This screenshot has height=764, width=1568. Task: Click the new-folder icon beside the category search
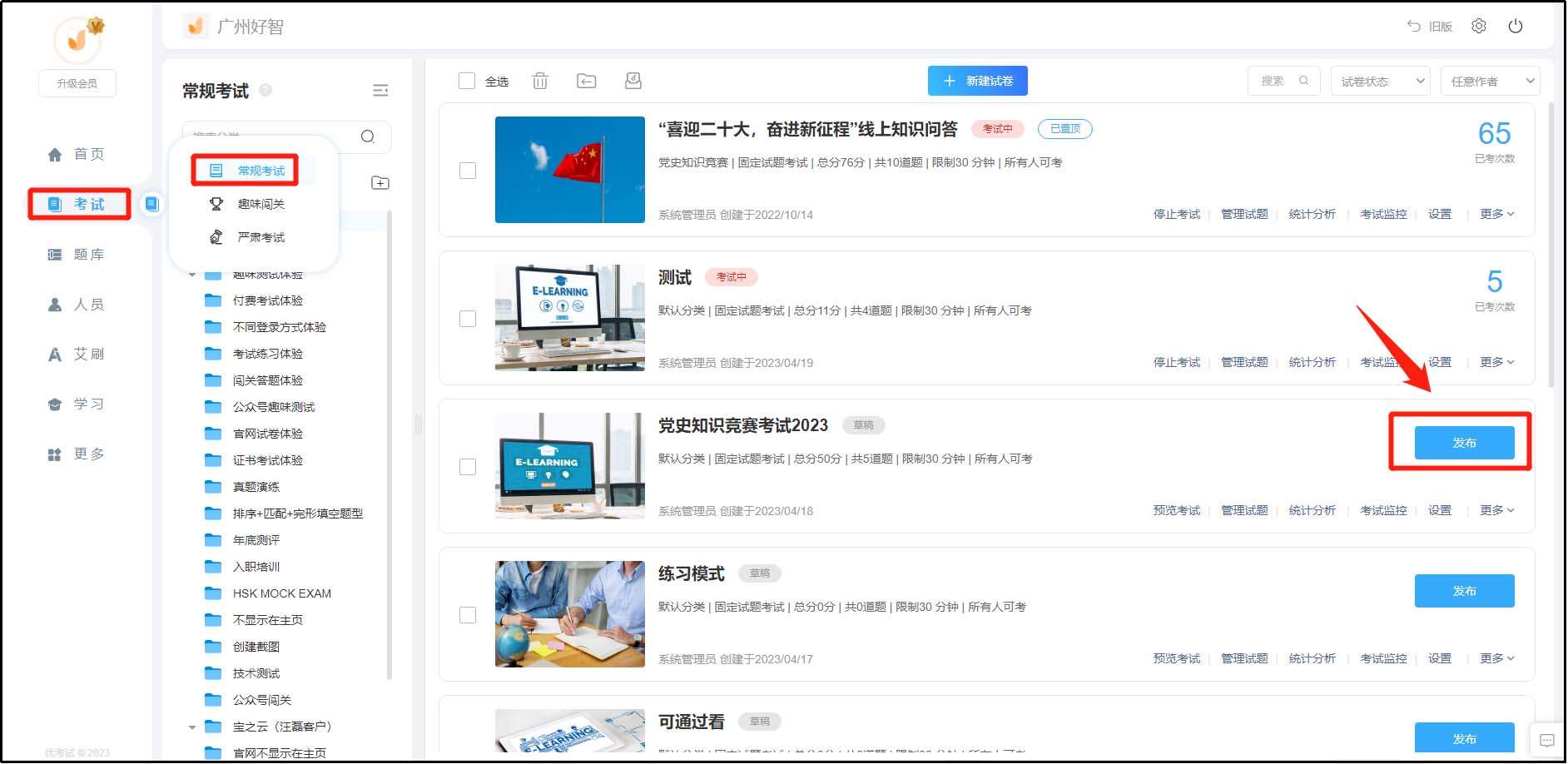[x=380, y=182]
